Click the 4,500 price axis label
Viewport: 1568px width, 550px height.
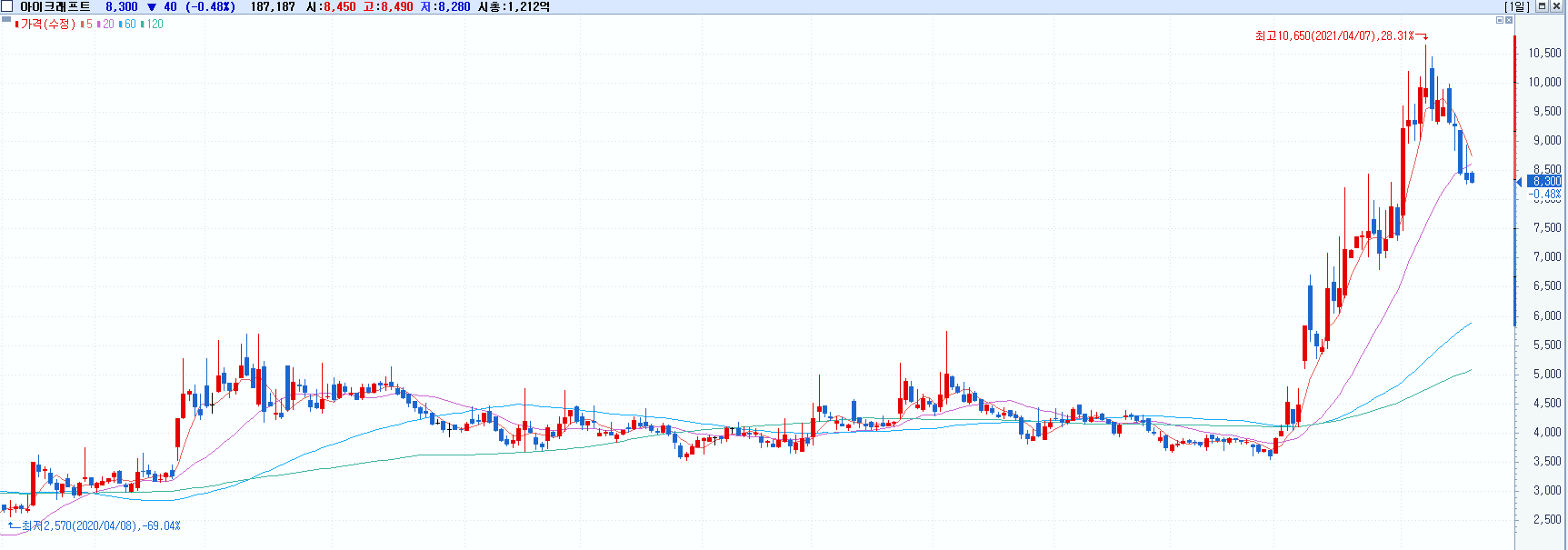(x=1547, y=403)
